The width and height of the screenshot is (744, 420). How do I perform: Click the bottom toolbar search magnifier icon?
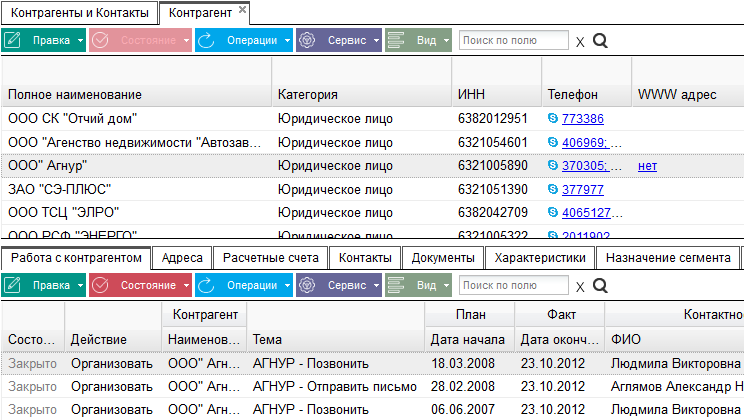(600, 286)
